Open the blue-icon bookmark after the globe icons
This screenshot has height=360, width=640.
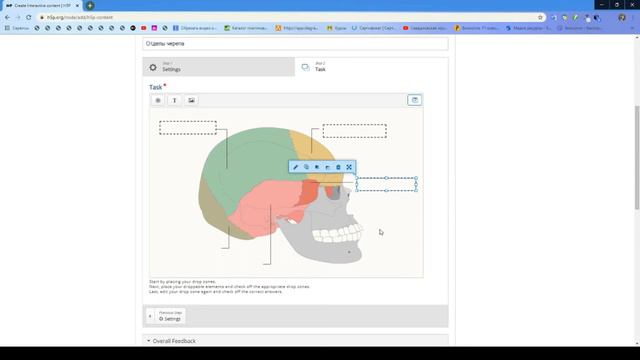[195, 28]
